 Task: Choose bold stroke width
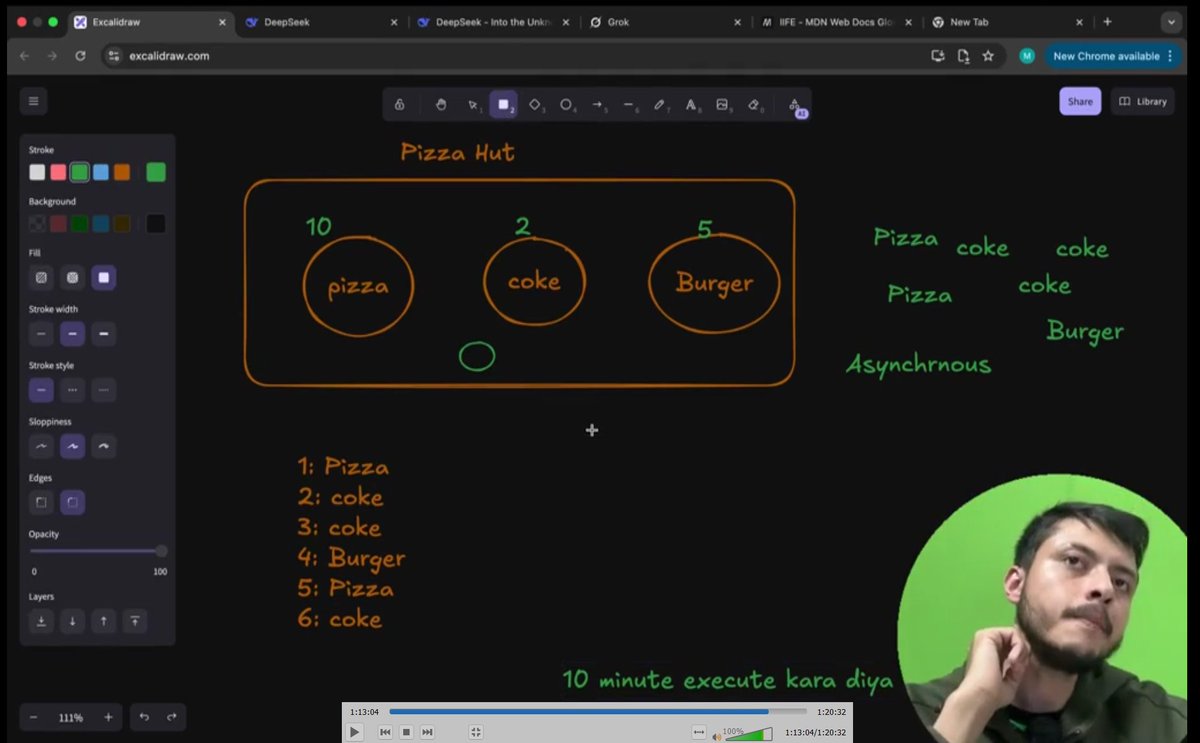click(x=72, y=333)
